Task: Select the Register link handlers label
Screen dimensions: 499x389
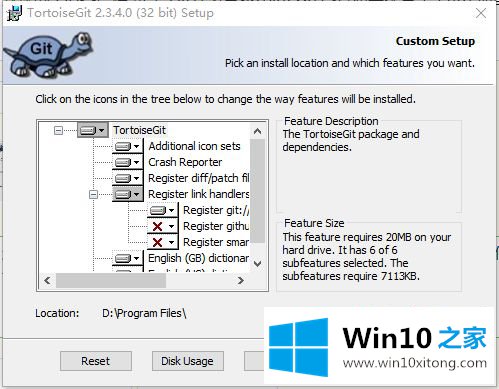Action: 199,194
